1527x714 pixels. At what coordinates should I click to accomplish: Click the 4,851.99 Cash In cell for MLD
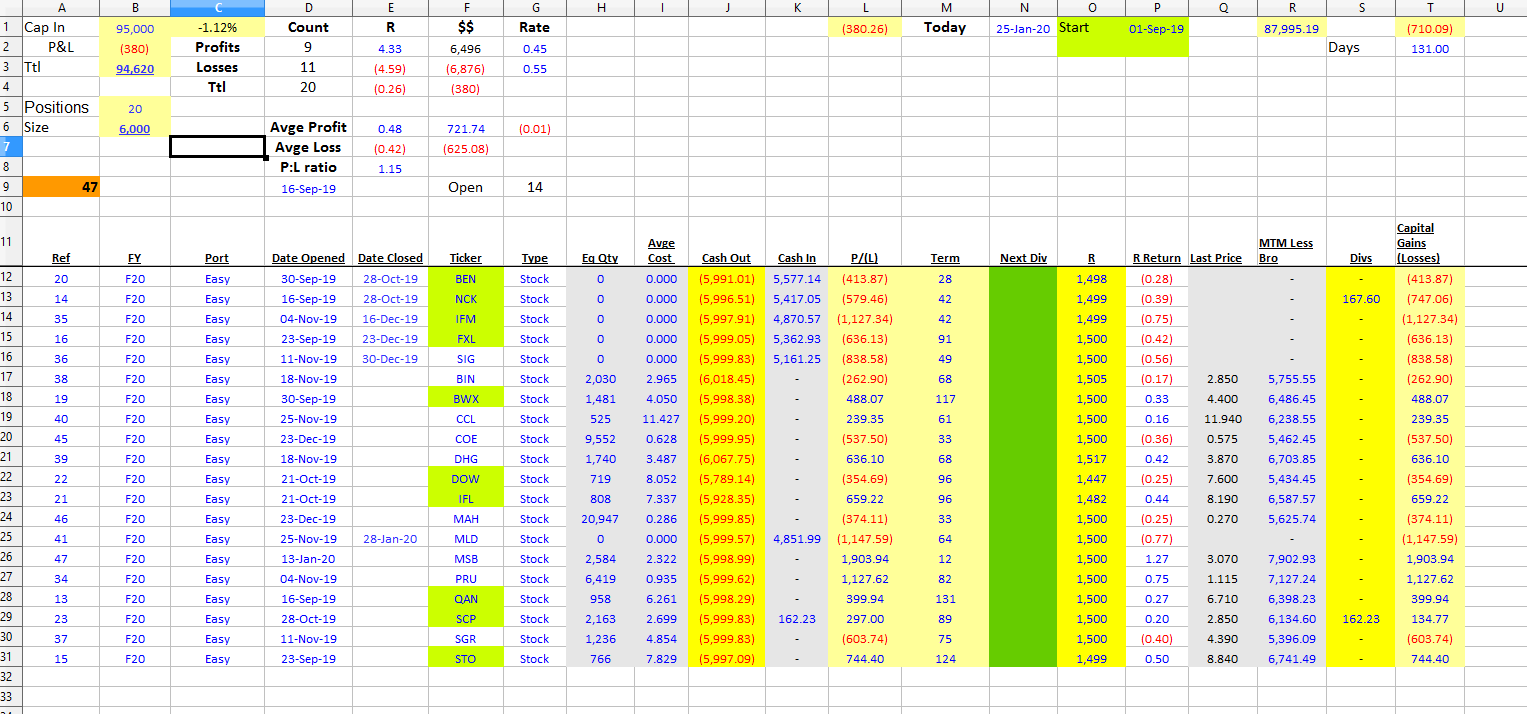click(797, 539)
